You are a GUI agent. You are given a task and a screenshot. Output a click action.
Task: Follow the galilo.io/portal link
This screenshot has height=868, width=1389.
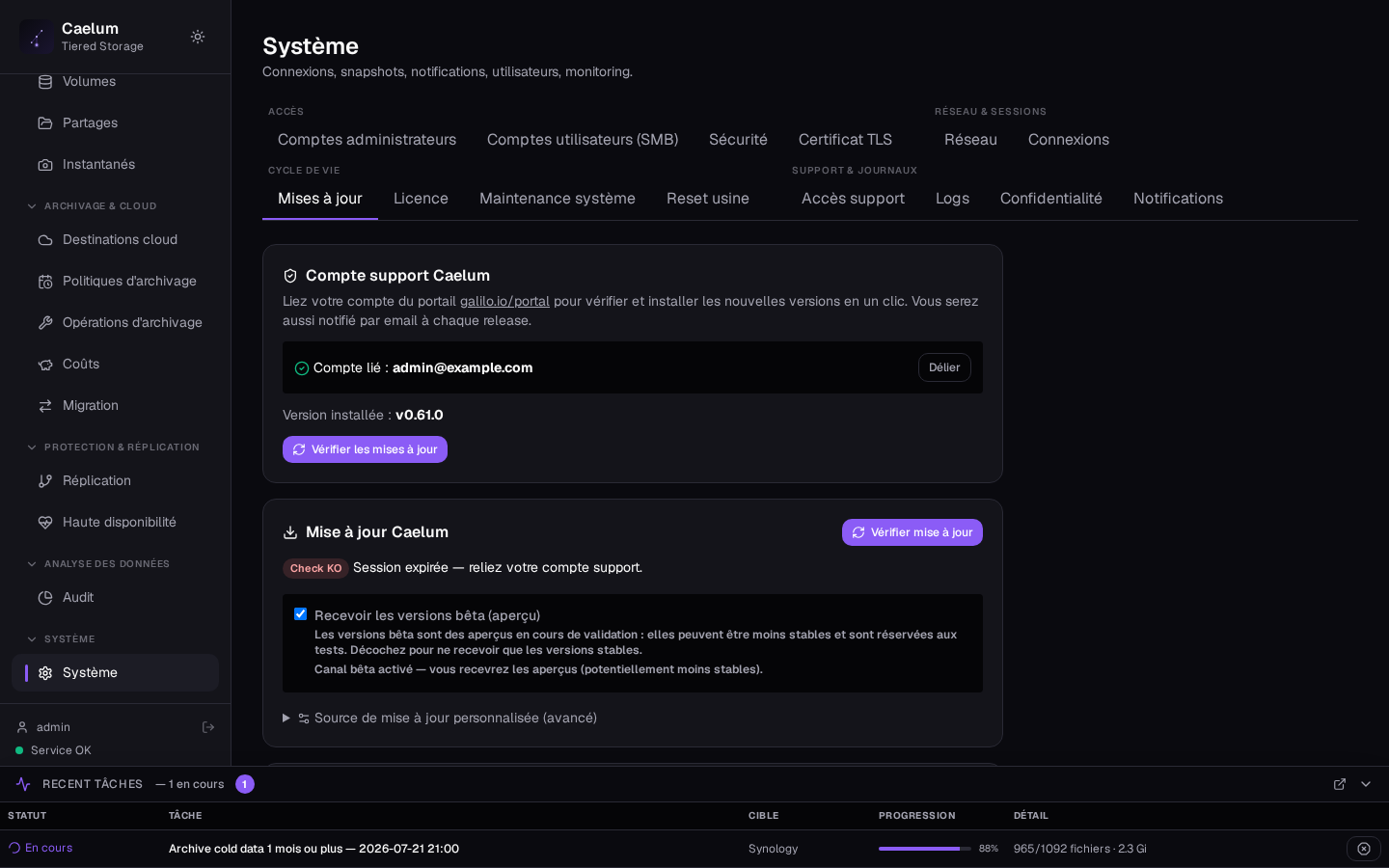coord(504,301)
